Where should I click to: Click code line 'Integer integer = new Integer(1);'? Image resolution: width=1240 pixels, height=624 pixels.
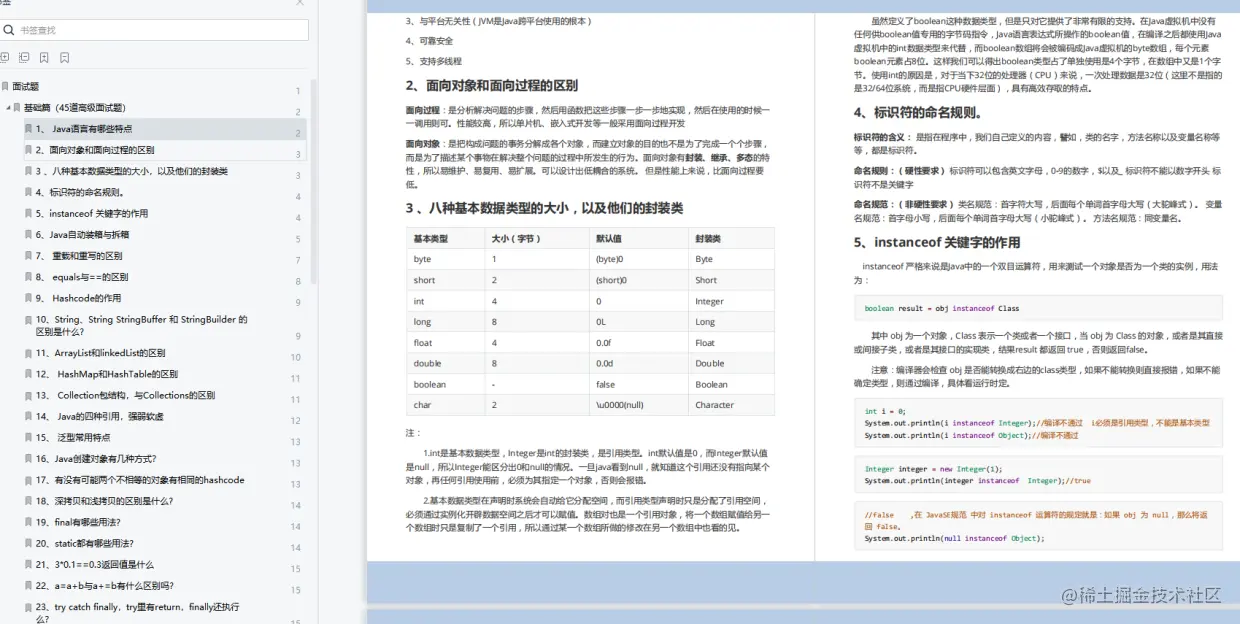(933, 469)
